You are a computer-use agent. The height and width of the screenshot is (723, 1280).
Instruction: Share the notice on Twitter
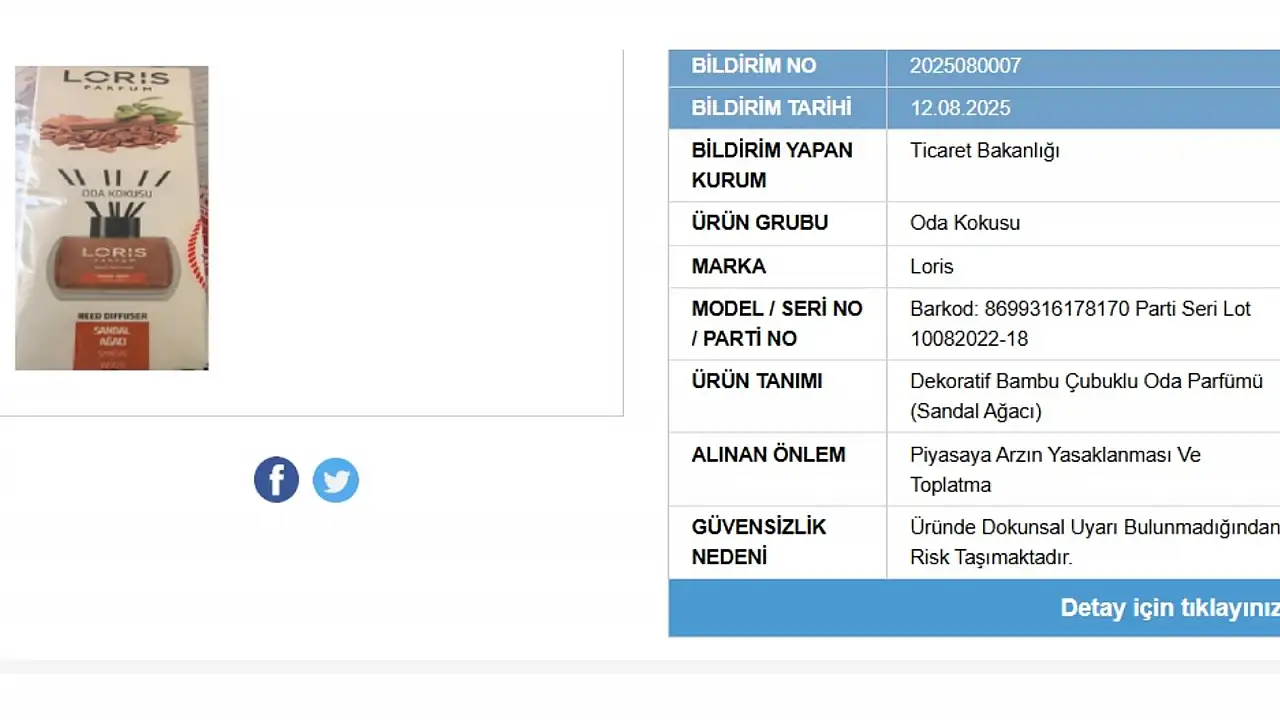pos(336,481)
